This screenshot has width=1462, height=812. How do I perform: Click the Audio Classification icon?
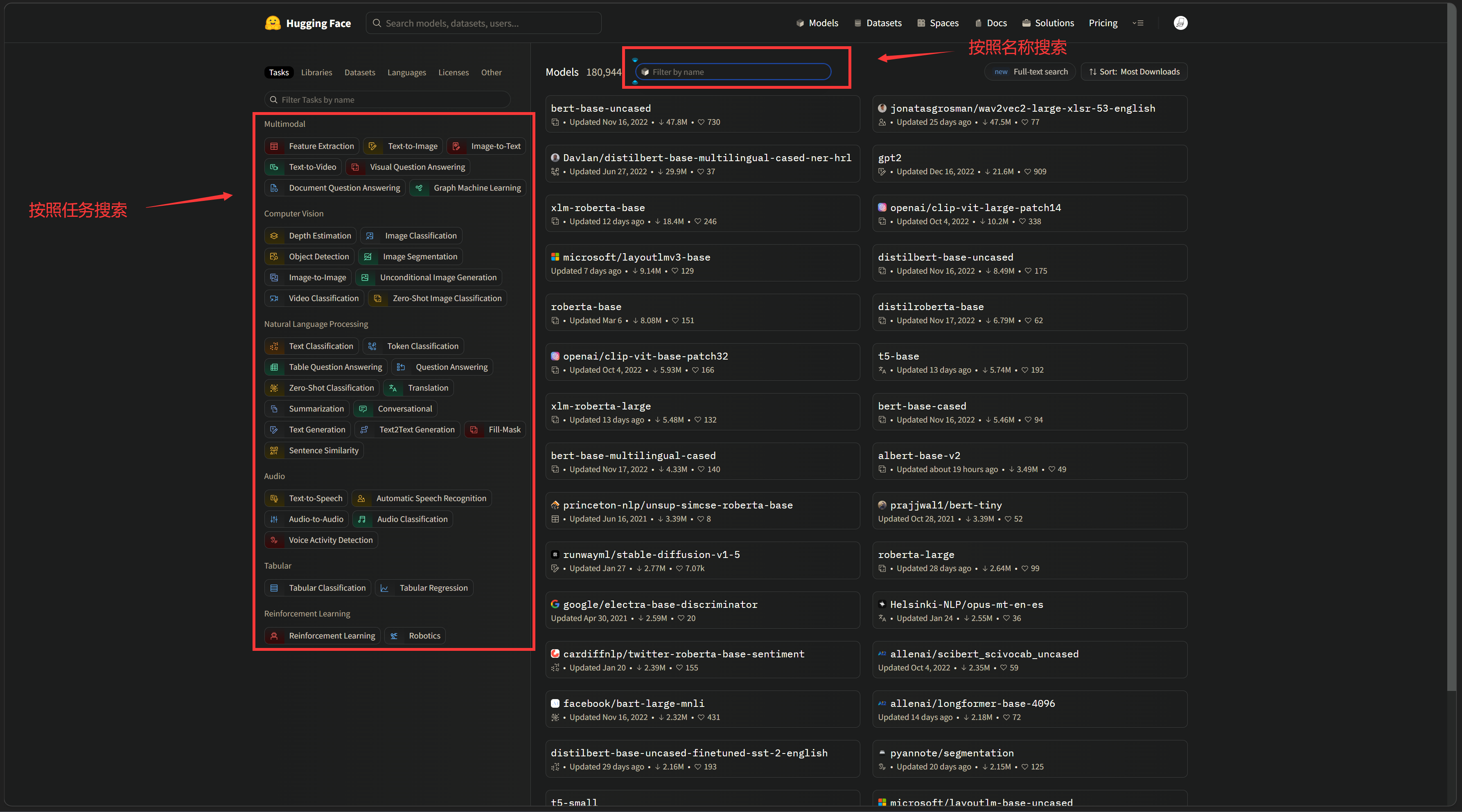362,520
